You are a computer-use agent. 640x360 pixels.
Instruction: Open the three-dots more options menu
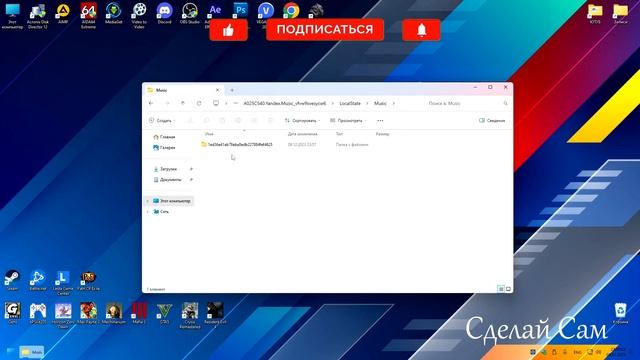point(380,120)
